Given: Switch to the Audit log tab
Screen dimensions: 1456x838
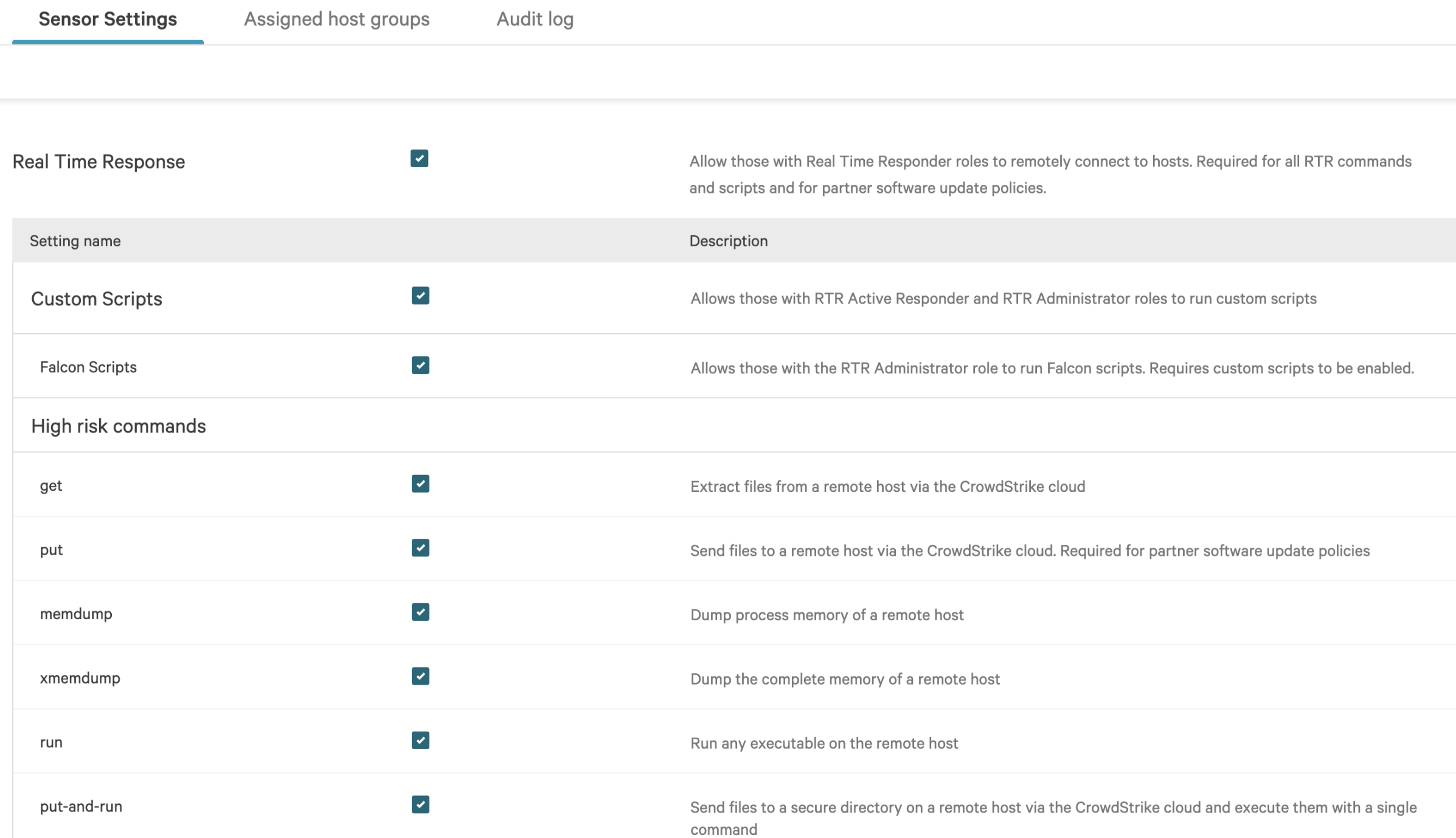Looking at the screenshot, I should [x=535, y=19].
